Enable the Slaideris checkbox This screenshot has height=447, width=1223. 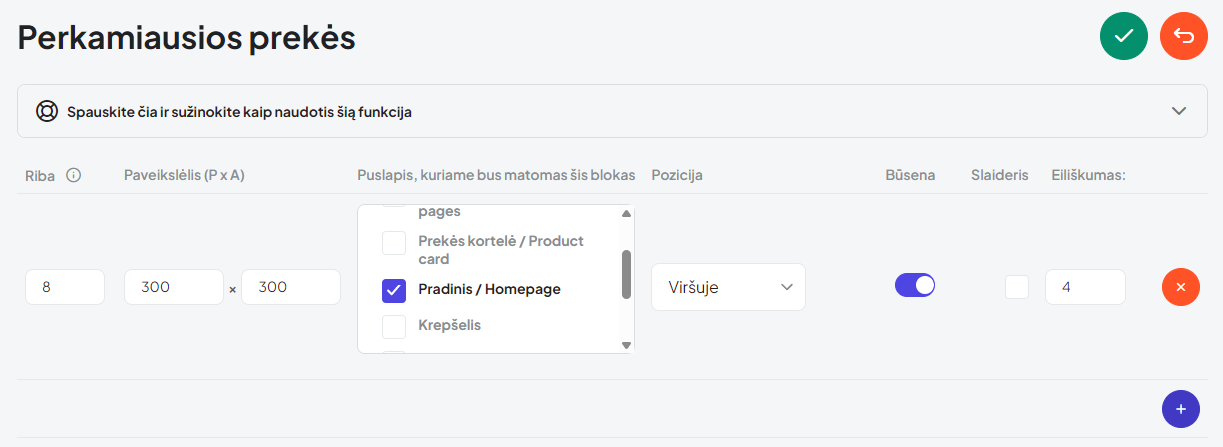pyautogui.click(x=1017, y=286)
